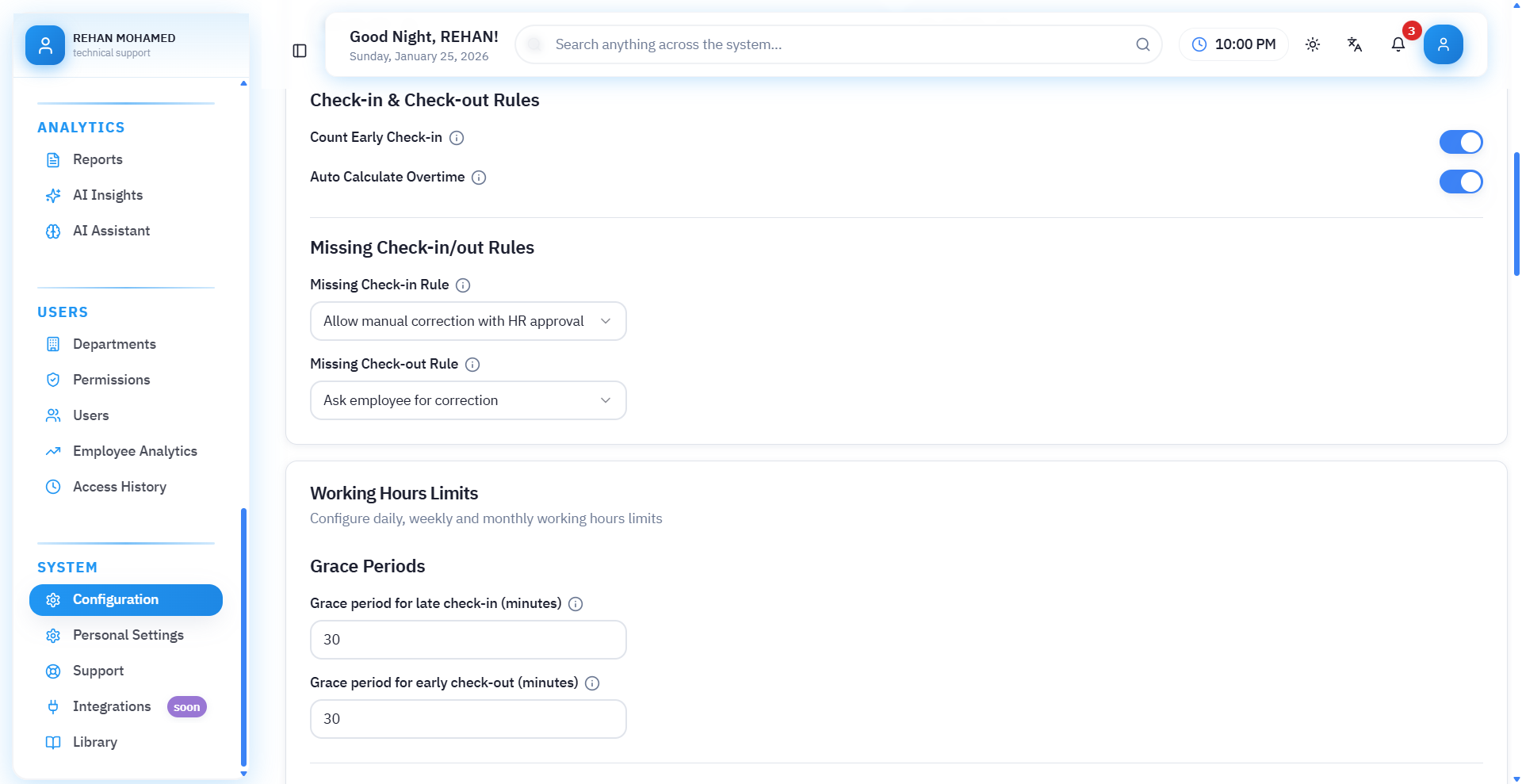Expand the Missing Check-in Rule dropdown
The height and width of the screenshot is (784, 1522).
pos(468,321)
